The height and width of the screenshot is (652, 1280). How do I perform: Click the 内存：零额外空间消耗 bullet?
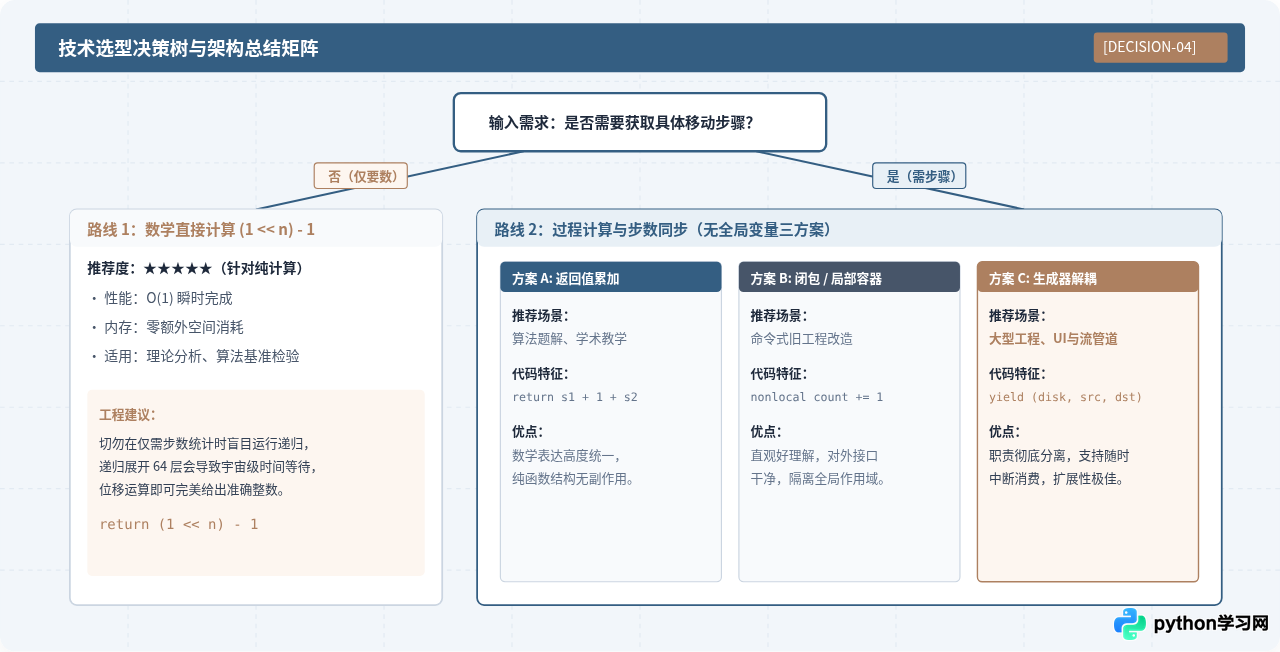[x=166, y=327]
